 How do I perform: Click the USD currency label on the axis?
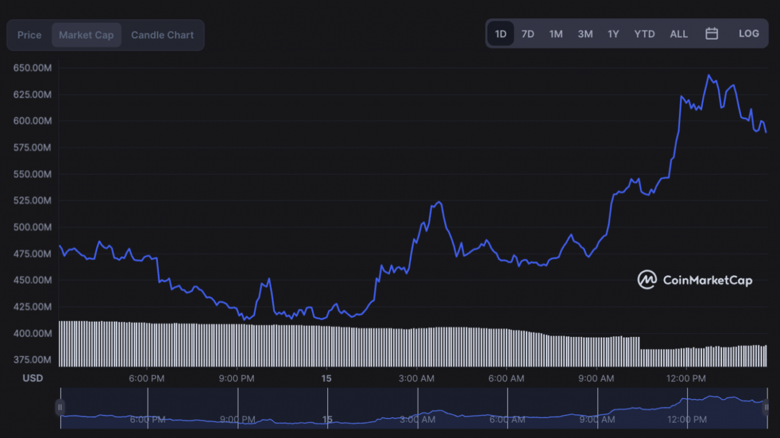click(x=33, y=379)
